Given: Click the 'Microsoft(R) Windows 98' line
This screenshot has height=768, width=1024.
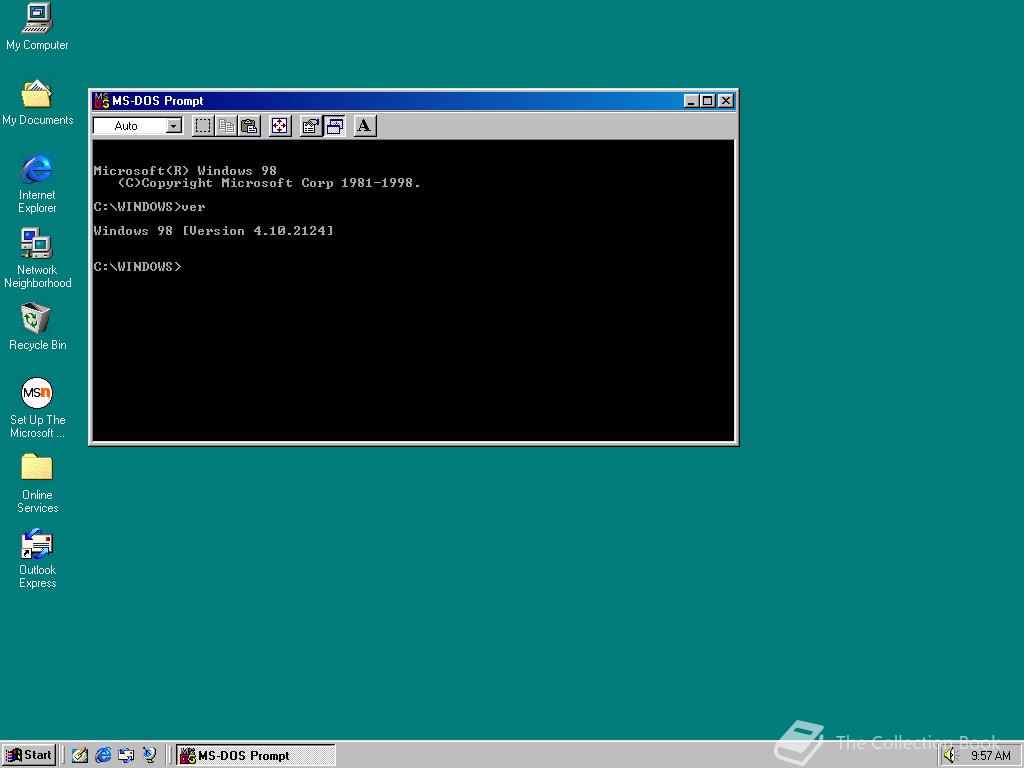Looking at the screenshot, I should (185, 170).
